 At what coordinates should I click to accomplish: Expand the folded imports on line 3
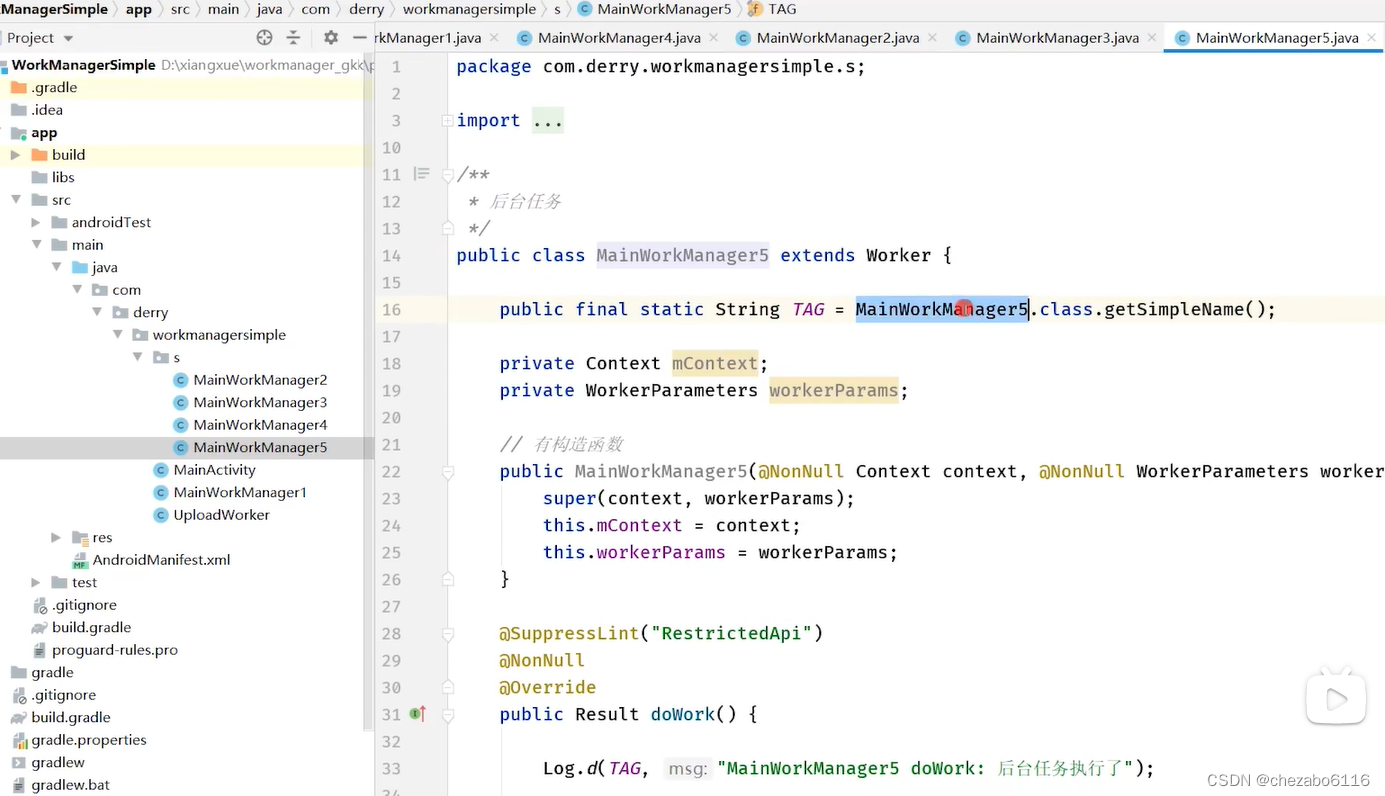[547, 119]
